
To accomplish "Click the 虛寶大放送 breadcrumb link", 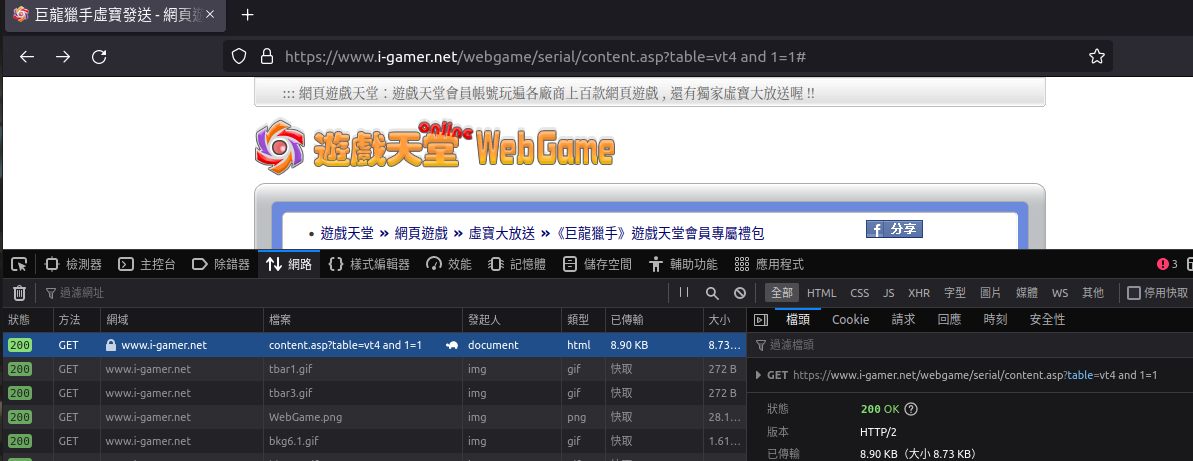I will pyautogui.click(x=501, y=234).
